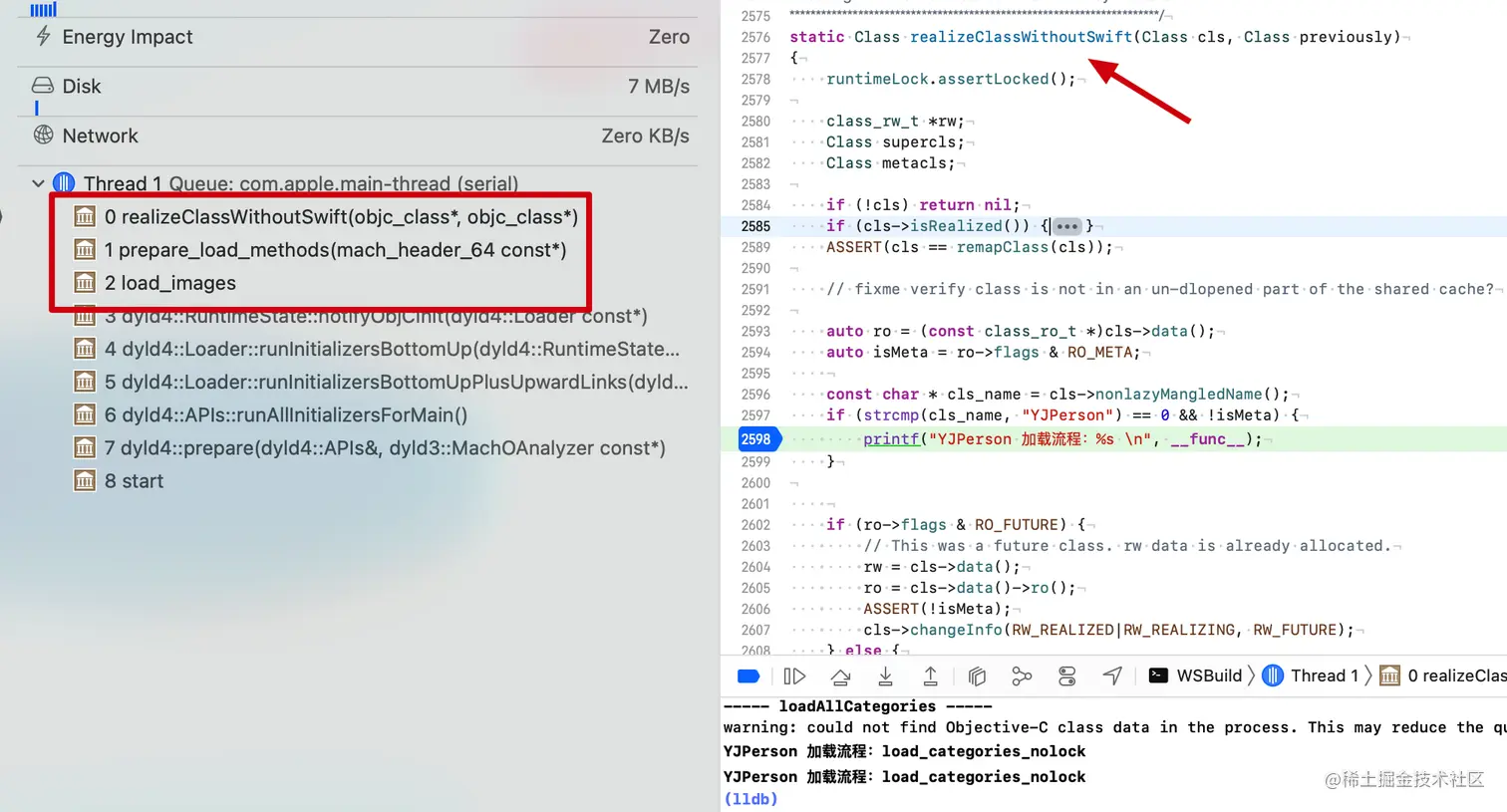Open Environment Overrides
This screenshot has width=1507, height=812.
(1066, 676)
